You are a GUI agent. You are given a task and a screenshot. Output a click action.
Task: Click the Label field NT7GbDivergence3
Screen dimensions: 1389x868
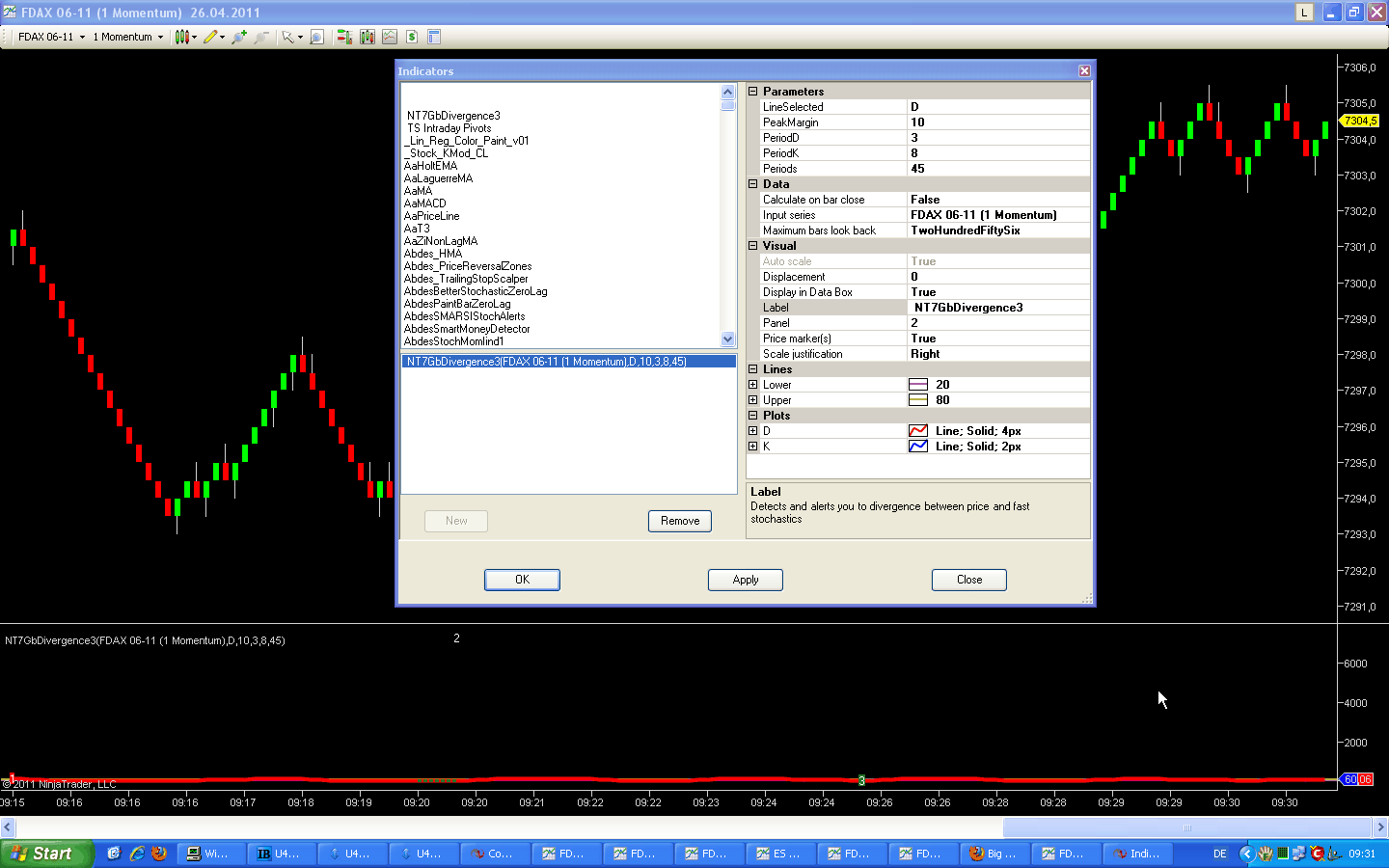(998, 308)
